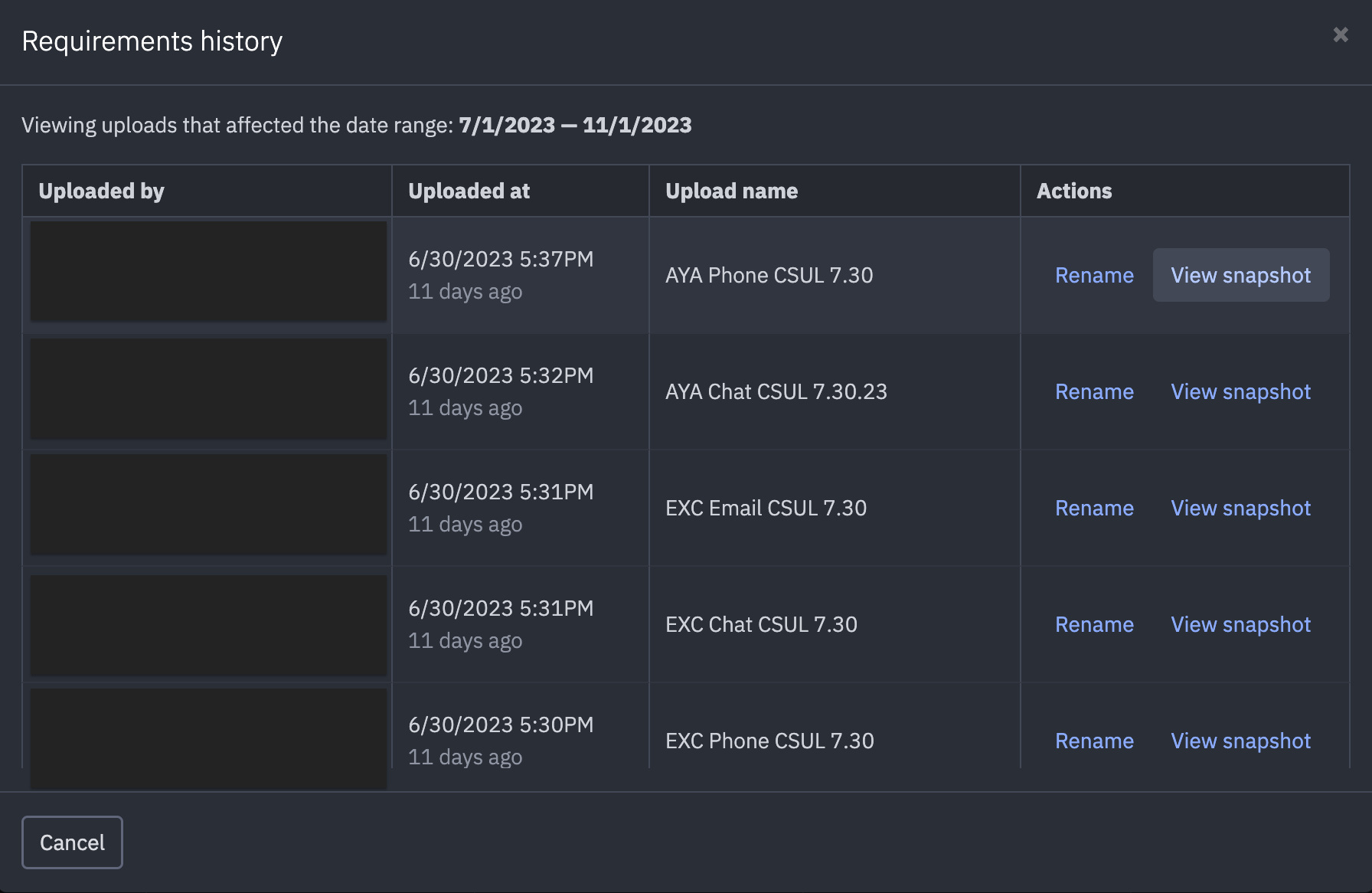Rename the AYA Phone CSUL 7.30 upload

(1094, 276)
